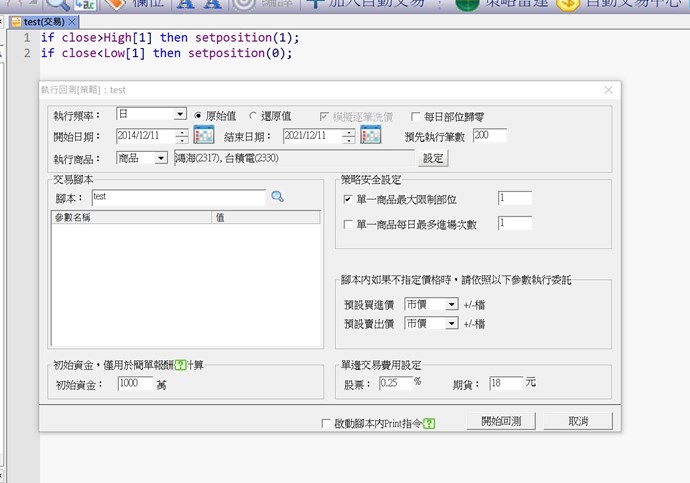The width and height of the screenshot is (690, 483).
Task: Select the 原始值 radio button
Action: pos(199,116)
